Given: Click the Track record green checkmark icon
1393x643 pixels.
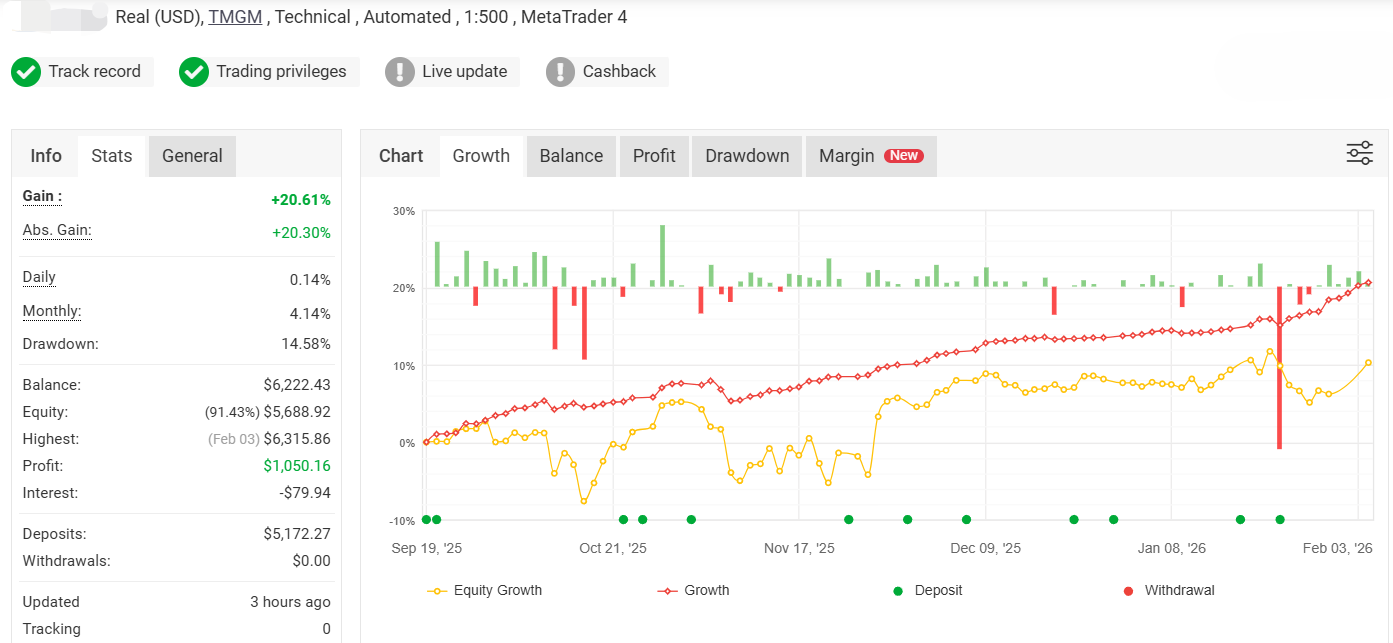Looking at the screenshot, I should [26, 72].
